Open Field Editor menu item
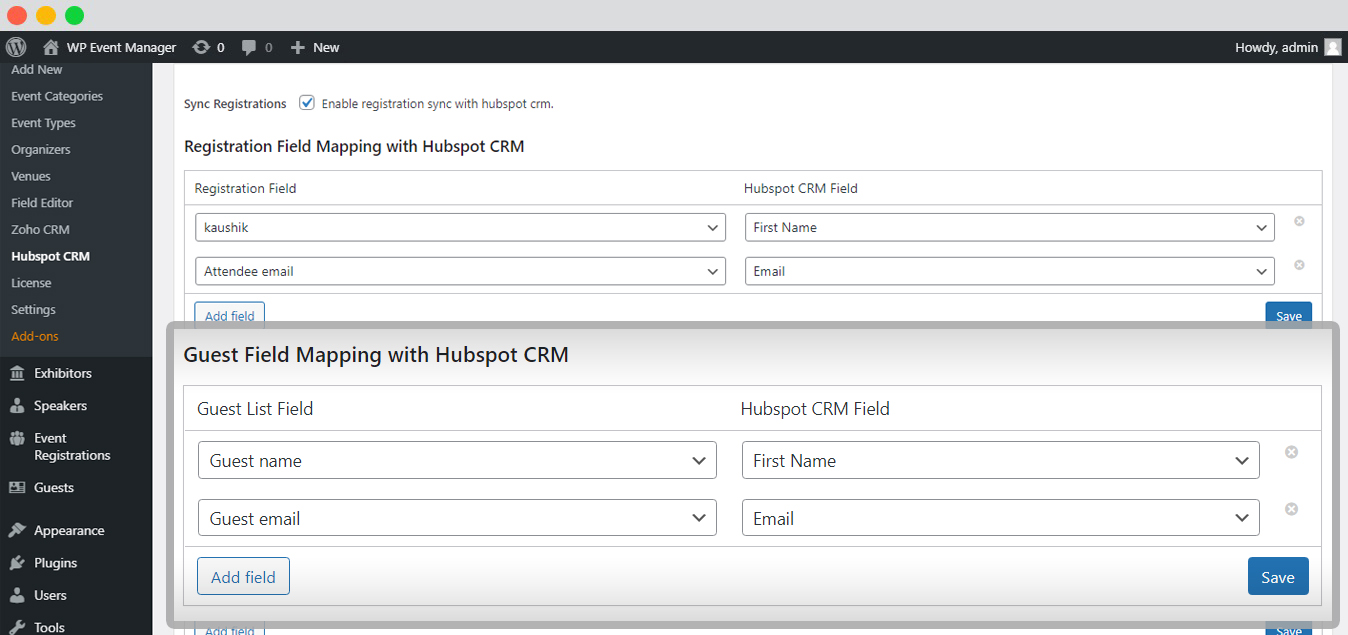 tap(42, 203)
